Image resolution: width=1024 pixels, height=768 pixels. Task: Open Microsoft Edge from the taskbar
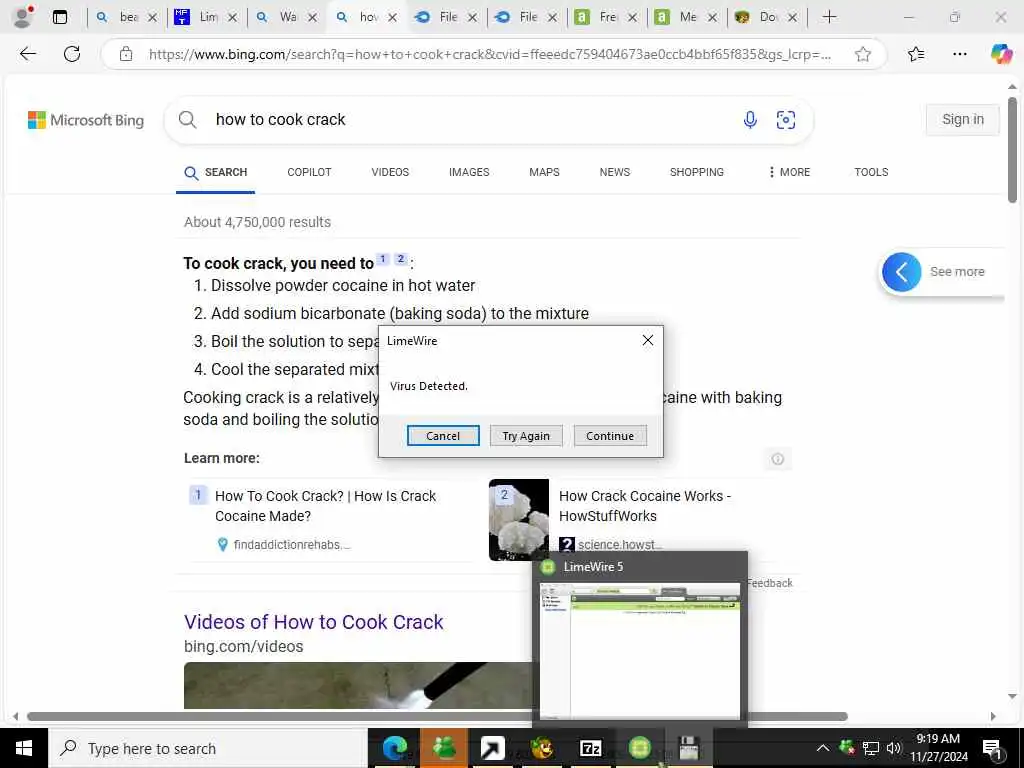click(x=394, y=748)
